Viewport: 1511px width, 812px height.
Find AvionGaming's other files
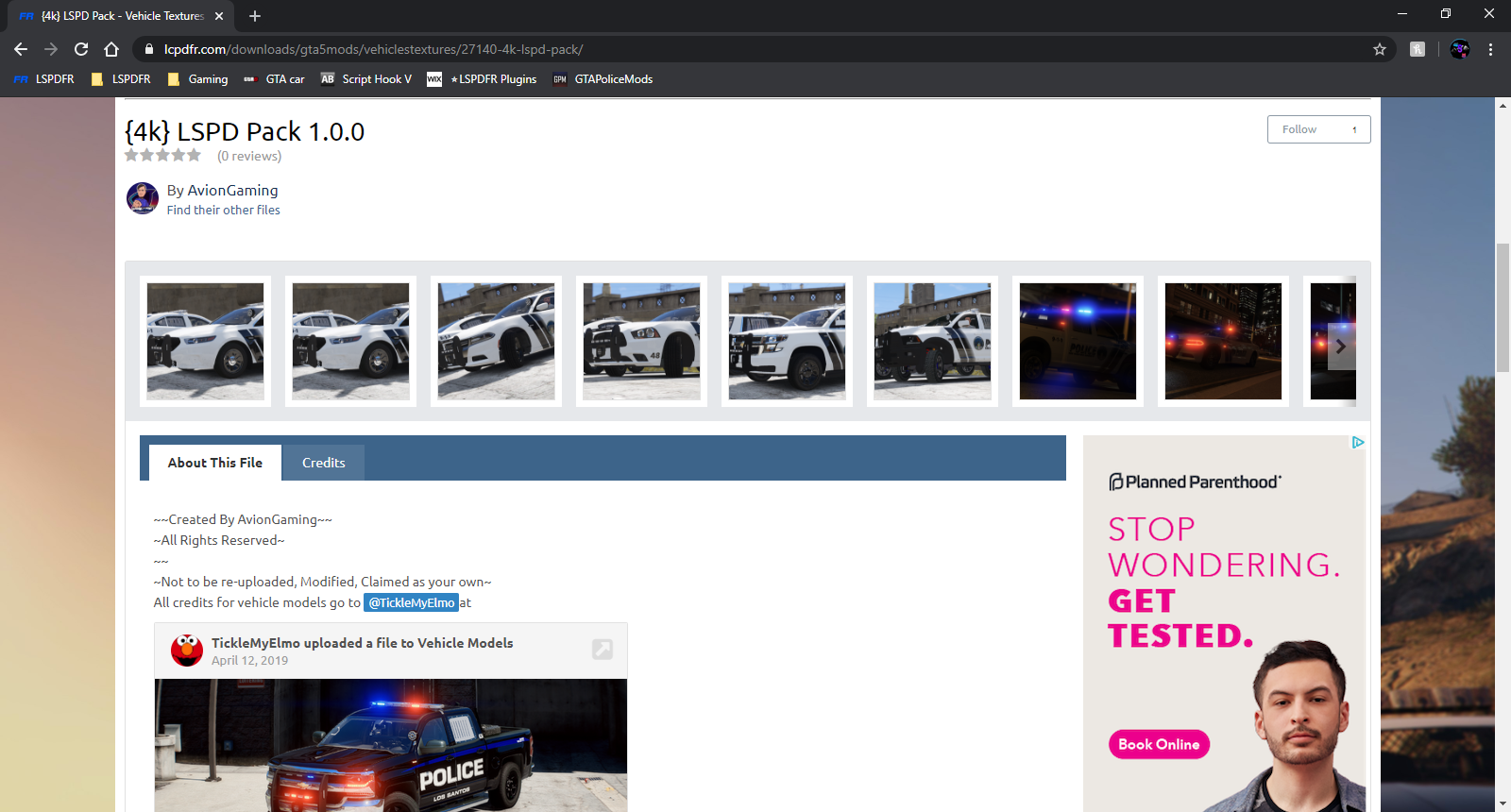pyautogui.click(x=224, y=210)
